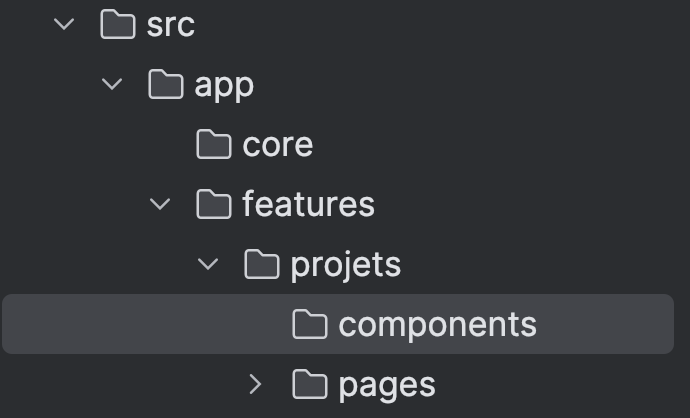Select the core folder label
The height and width of the screenshot is (418, 690).
pos(277,145)
